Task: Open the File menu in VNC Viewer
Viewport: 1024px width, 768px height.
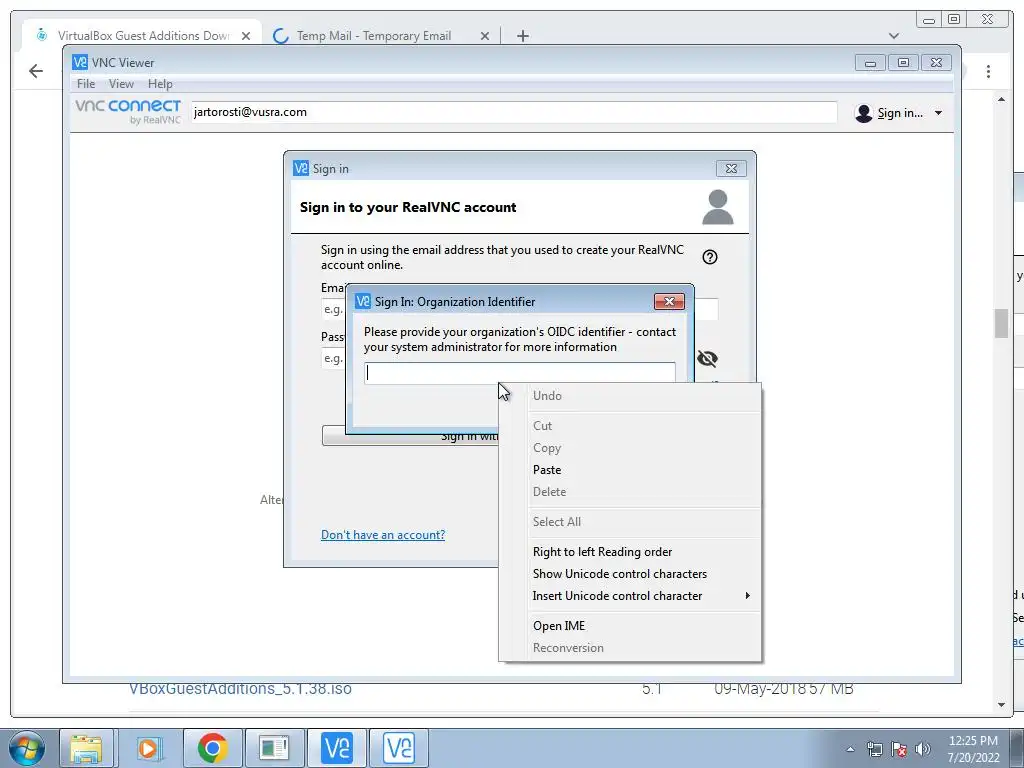Action: click(86, 84)
